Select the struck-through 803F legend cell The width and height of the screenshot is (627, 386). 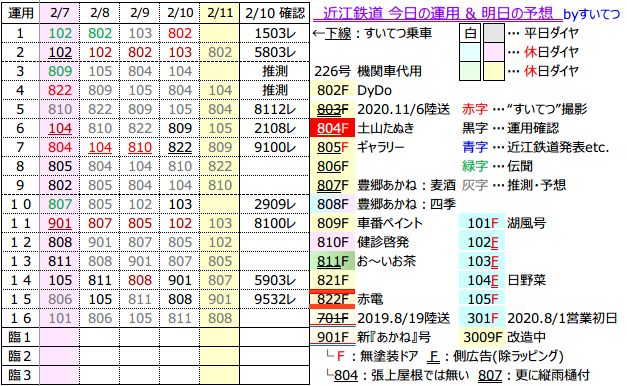[x=332, y=109]
